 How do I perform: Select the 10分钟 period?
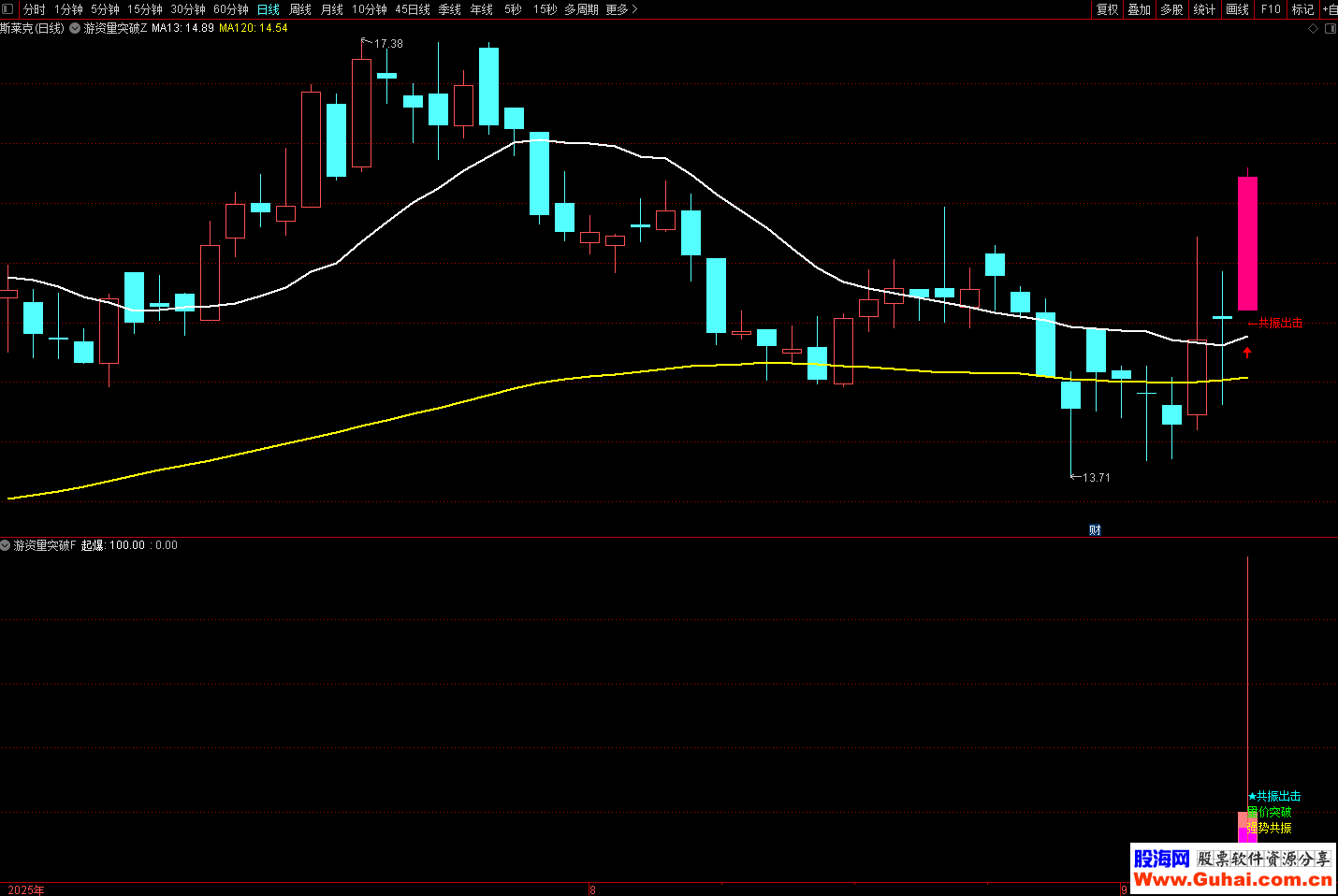click(x=370, y=9)
